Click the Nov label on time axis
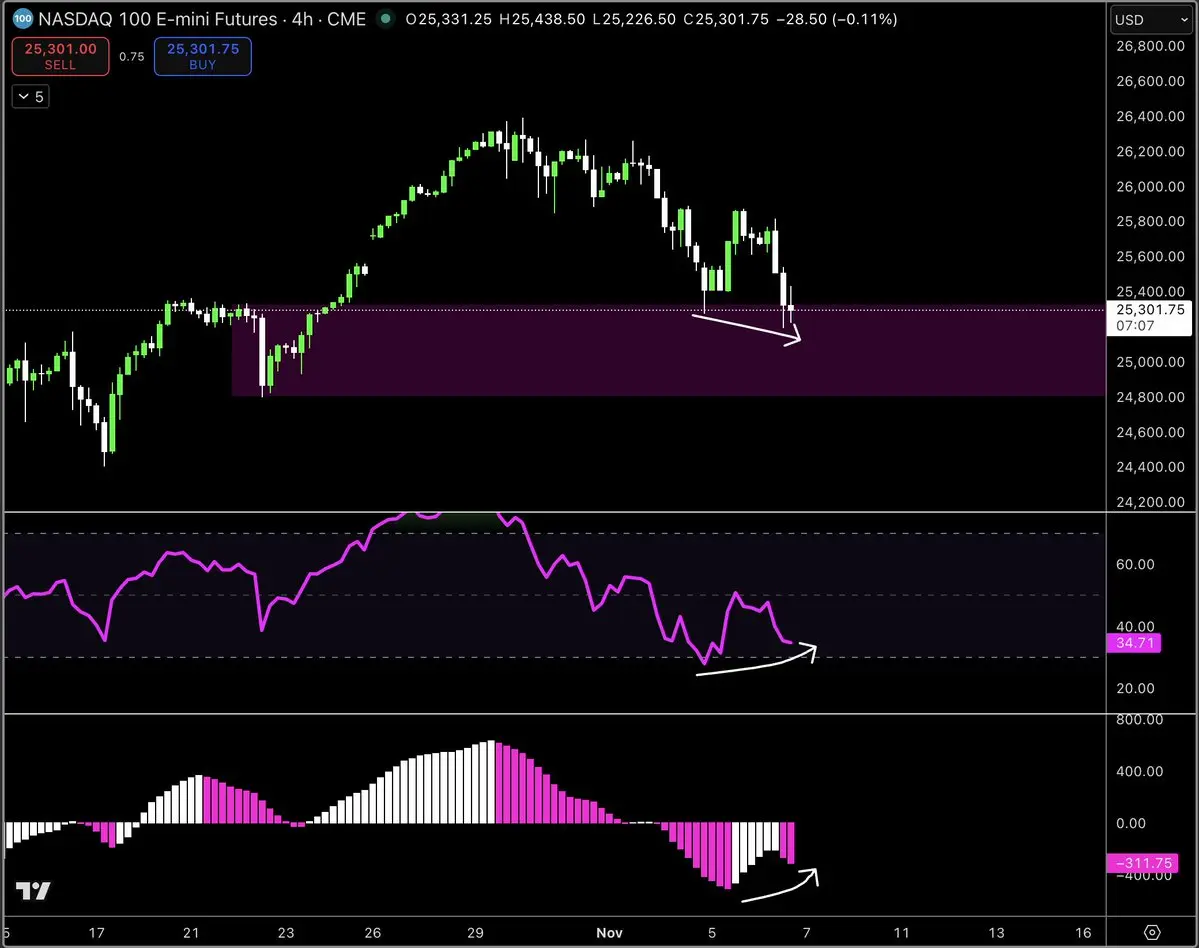This screenshot has width=1199, height=948. (609, 933)
